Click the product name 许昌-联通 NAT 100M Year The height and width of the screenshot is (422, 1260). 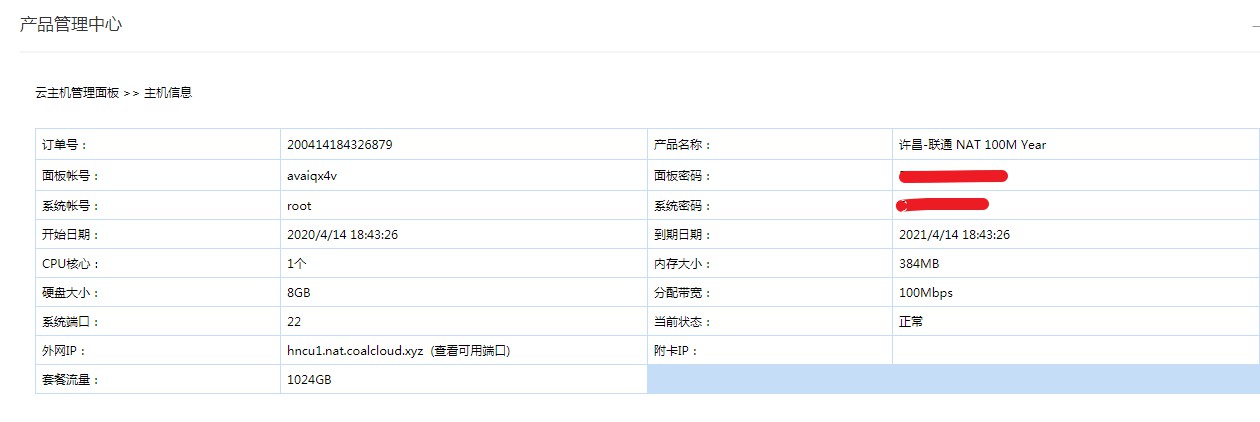pos(972,145)
